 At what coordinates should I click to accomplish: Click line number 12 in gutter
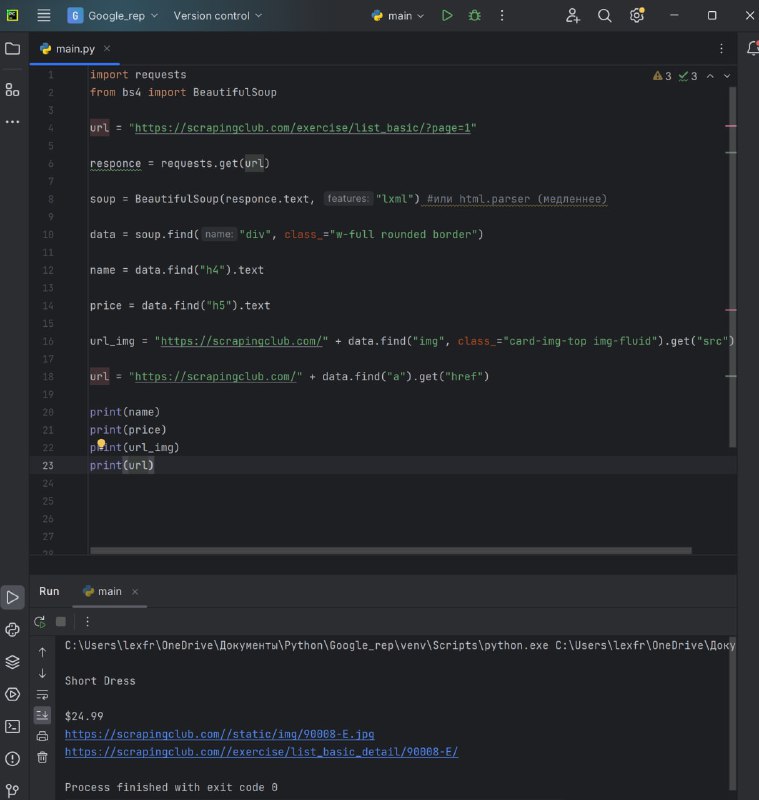coord(48,270)
